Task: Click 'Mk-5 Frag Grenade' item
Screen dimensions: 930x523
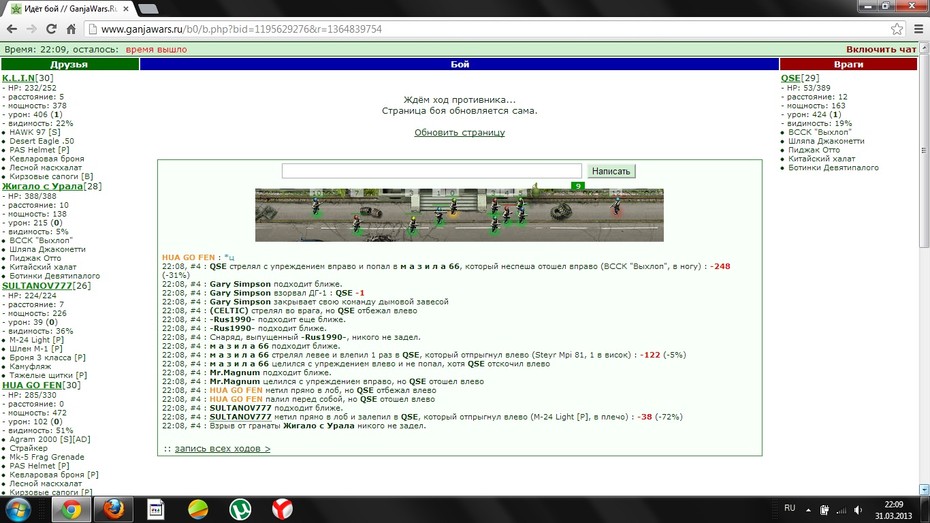Action: pyautogui.click(x=47, y=457)
